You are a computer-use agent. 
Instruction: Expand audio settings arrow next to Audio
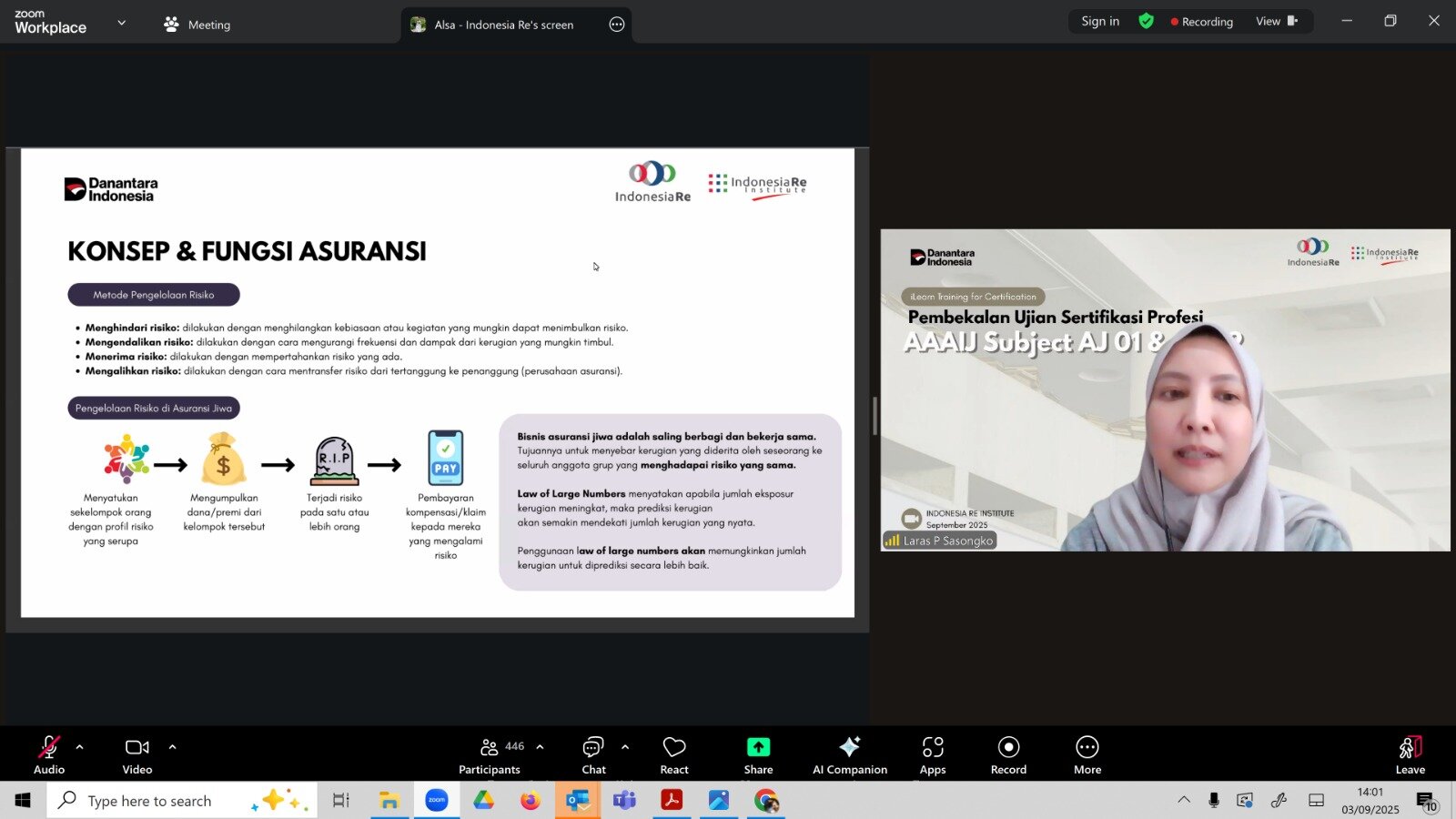80,747
